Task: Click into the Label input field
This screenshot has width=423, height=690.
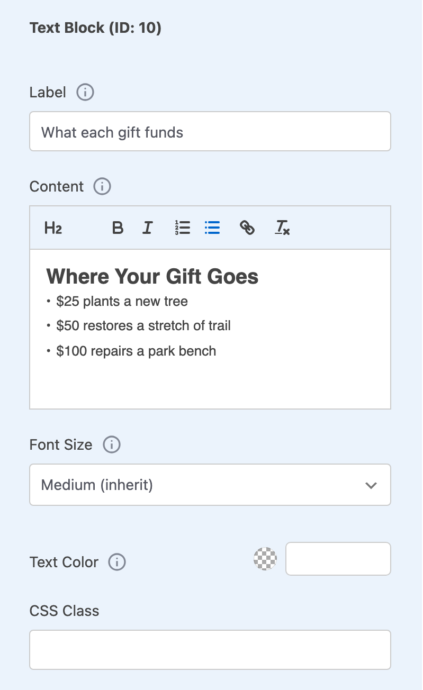Action: pos(210,132)
